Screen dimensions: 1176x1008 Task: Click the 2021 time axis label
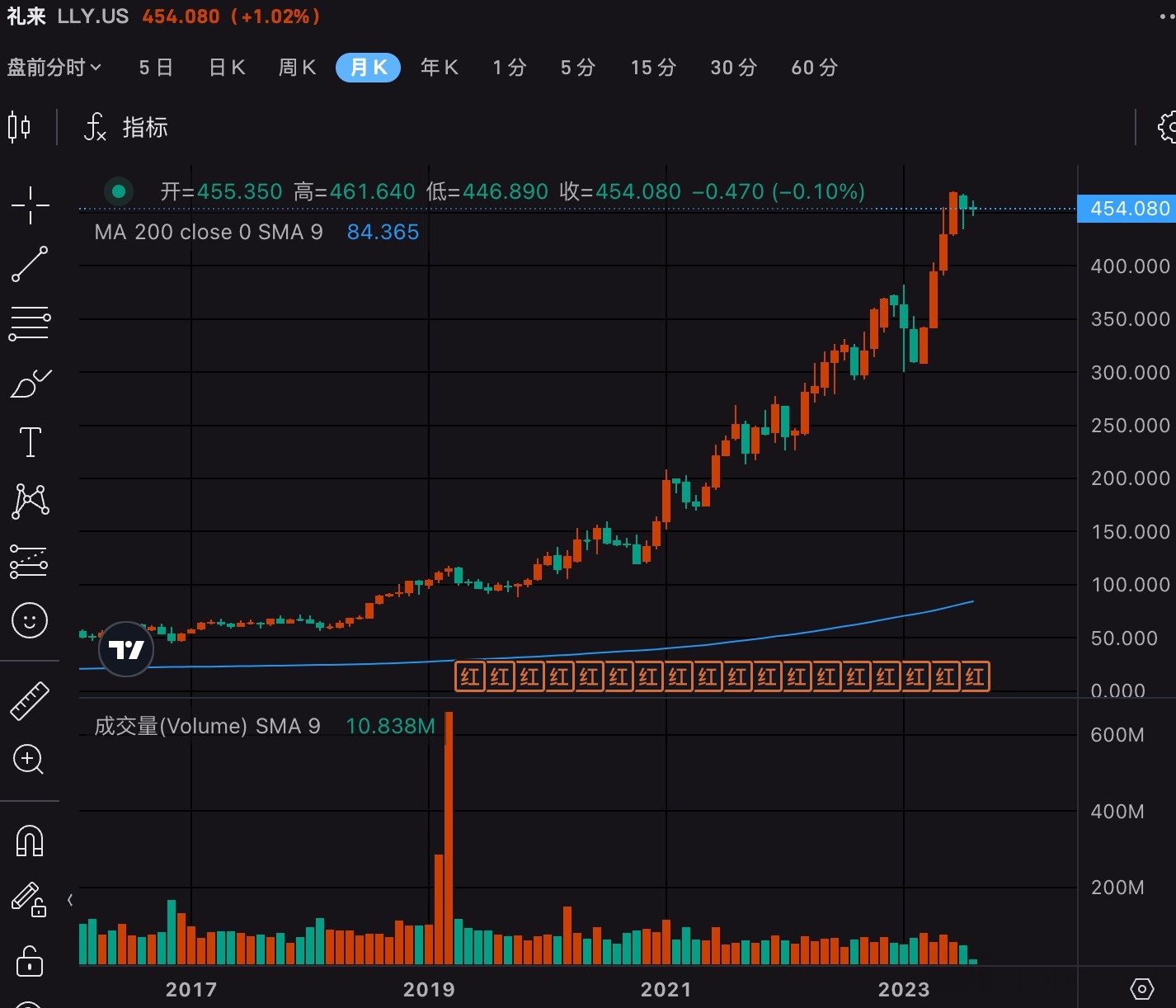[x=666, y=989]
